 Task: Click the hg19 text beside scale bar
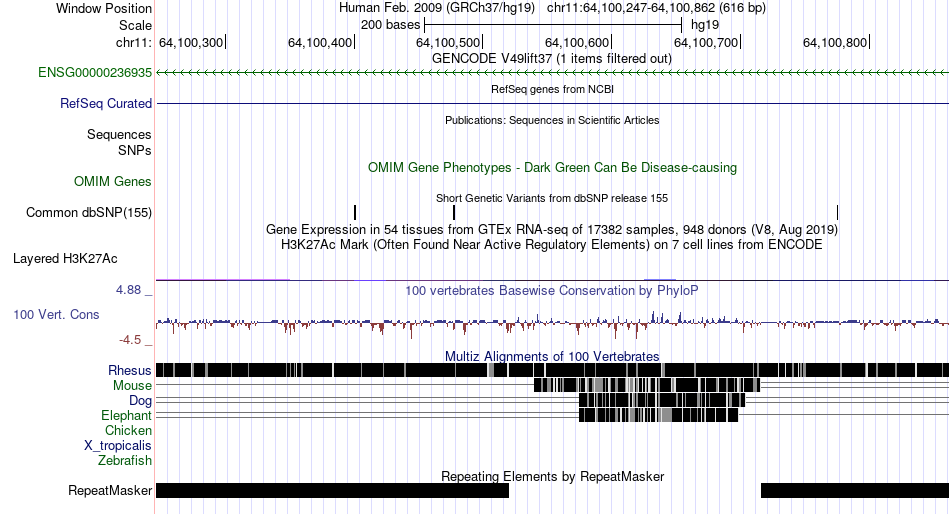tap(705, 25)
